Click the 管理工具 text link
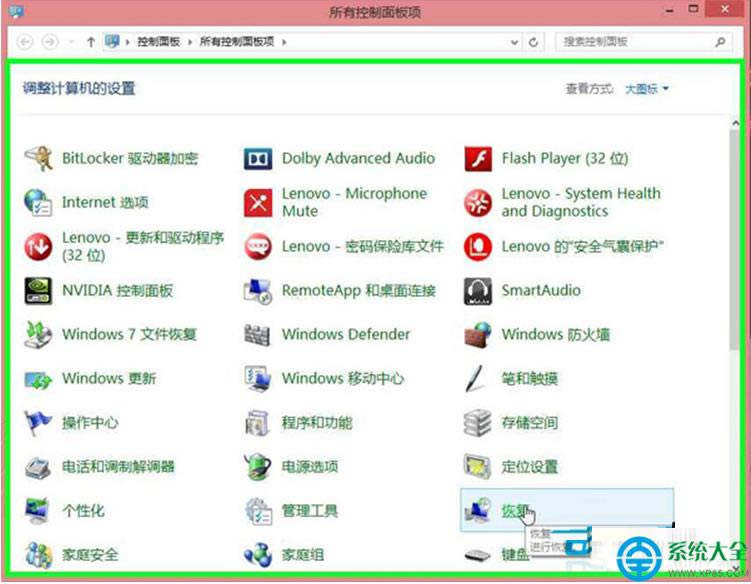 309,511
